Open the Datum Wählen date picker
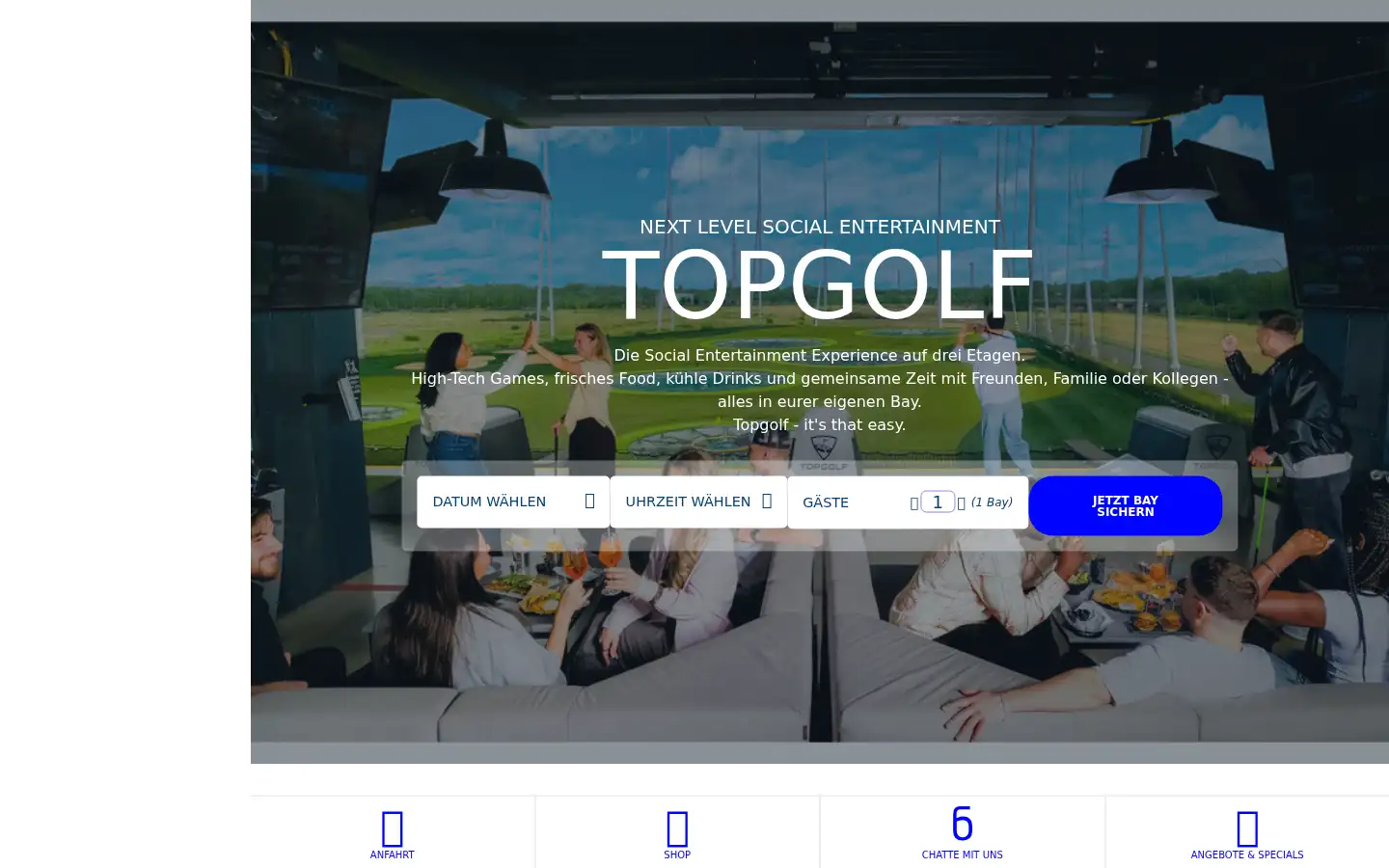The height and width of the screenshot is (868, 1389). coord(513,502)
